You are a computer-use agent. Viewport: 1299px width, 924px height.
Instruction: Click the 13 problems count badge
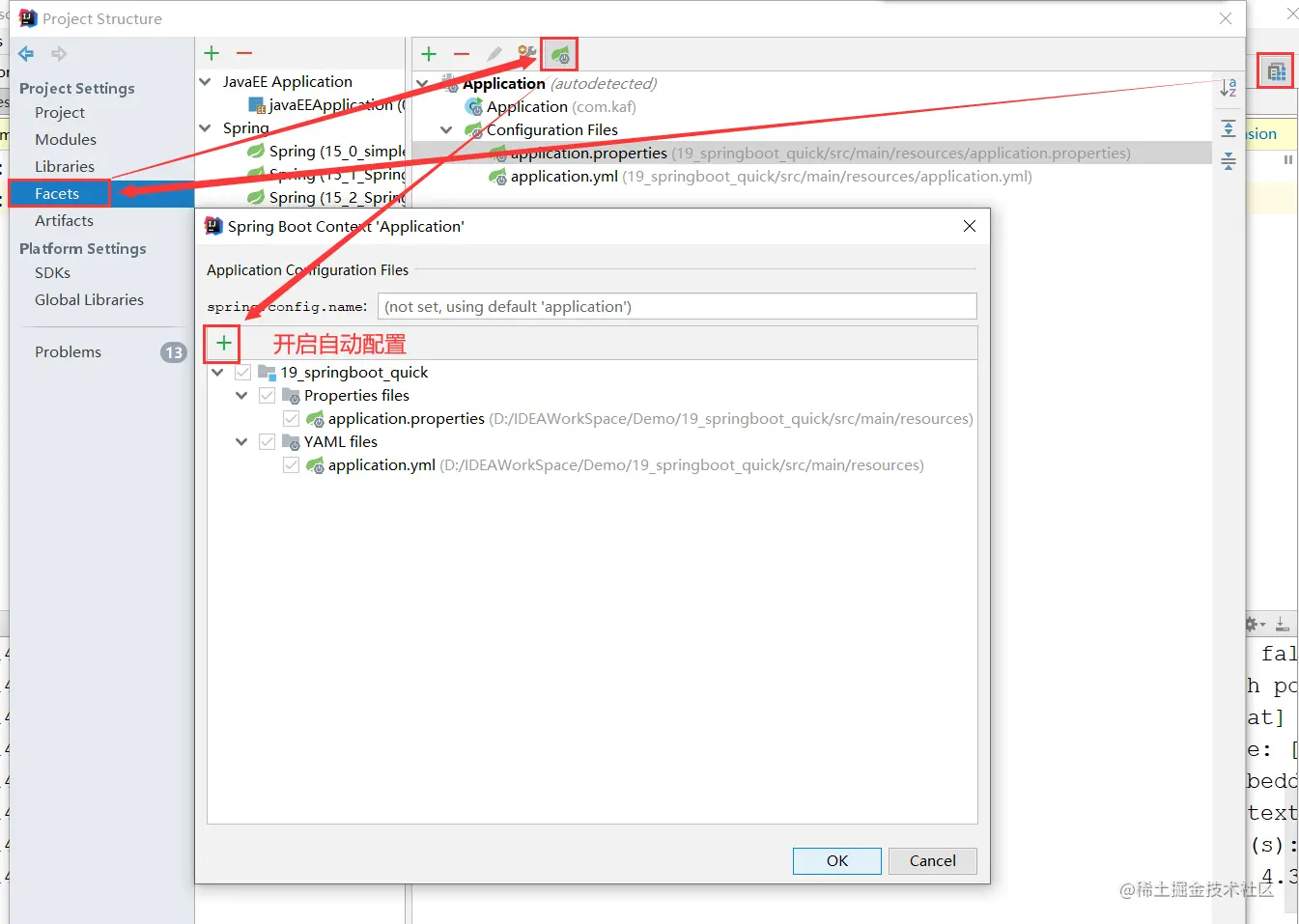coord(174,352)
